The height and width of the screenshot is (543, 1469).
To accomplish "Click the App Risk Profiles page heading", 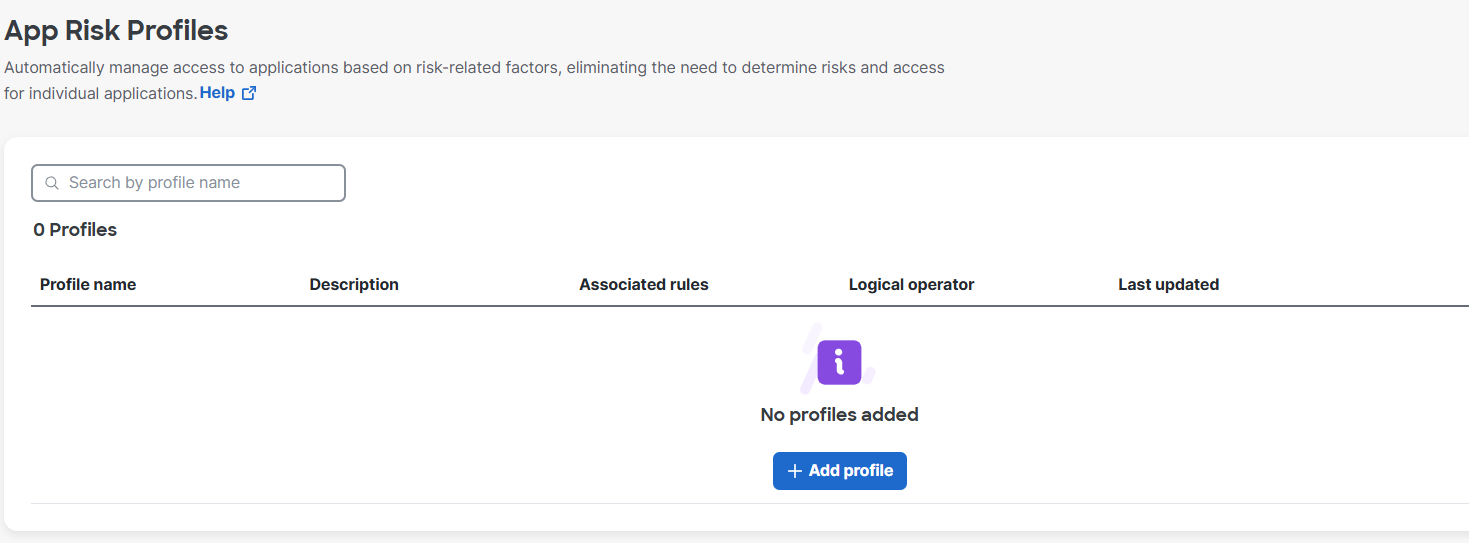I will 116,31.
